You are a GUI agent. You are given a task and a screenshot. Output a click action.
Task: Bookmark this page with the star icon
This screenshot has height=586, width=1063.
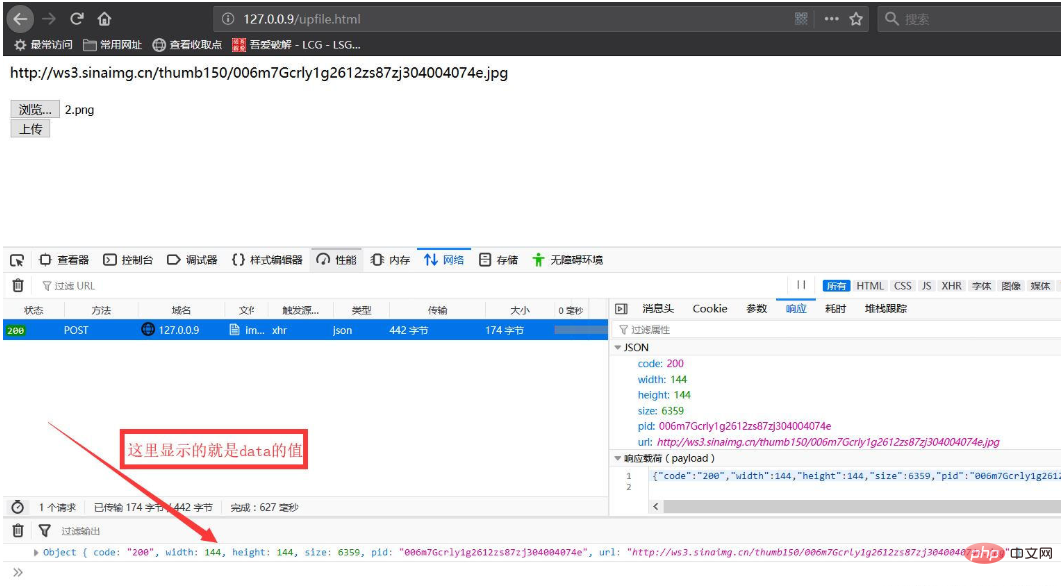(856, 19)
